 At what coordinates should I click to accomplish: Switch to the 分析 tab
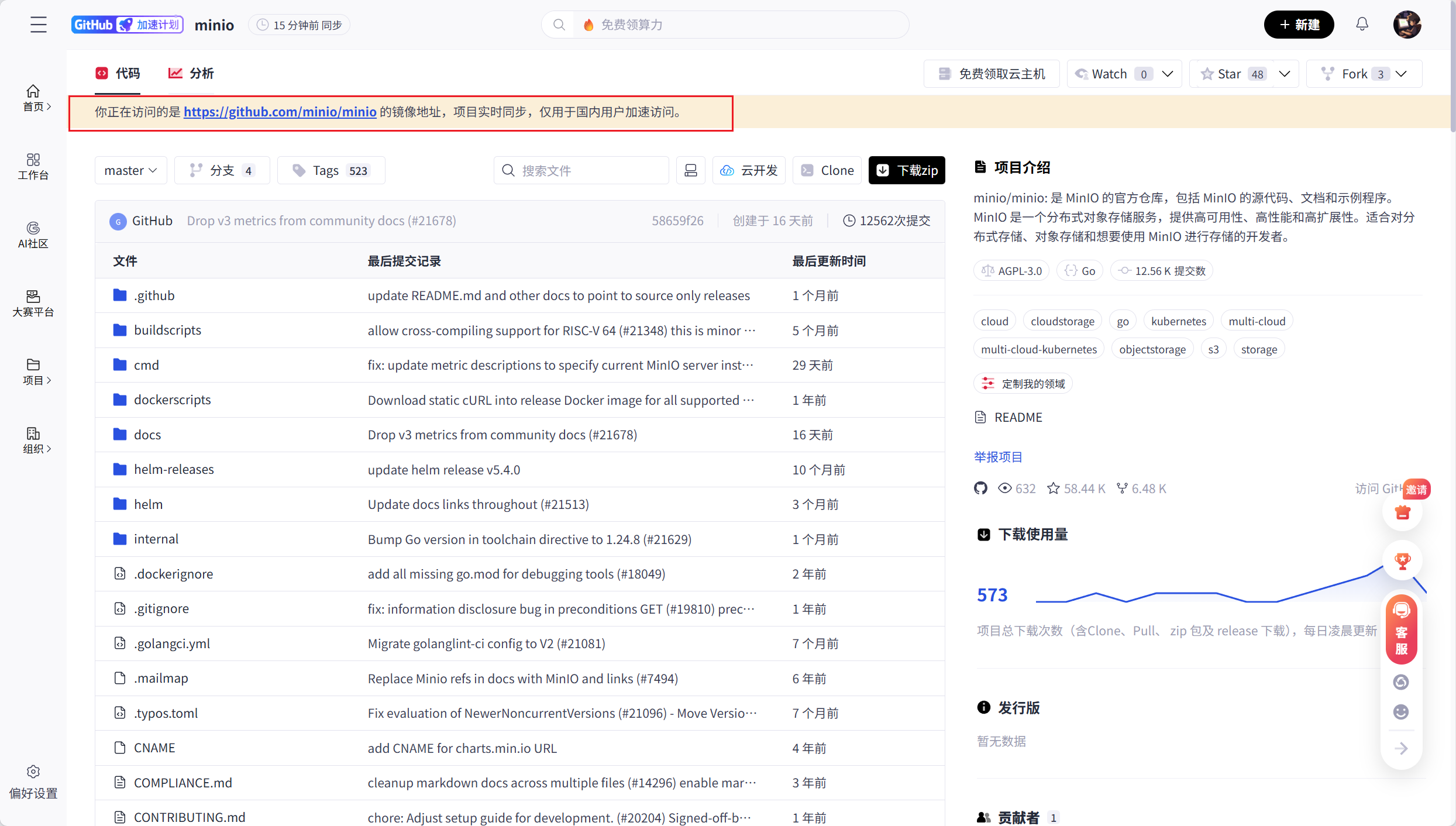[191, 73]
